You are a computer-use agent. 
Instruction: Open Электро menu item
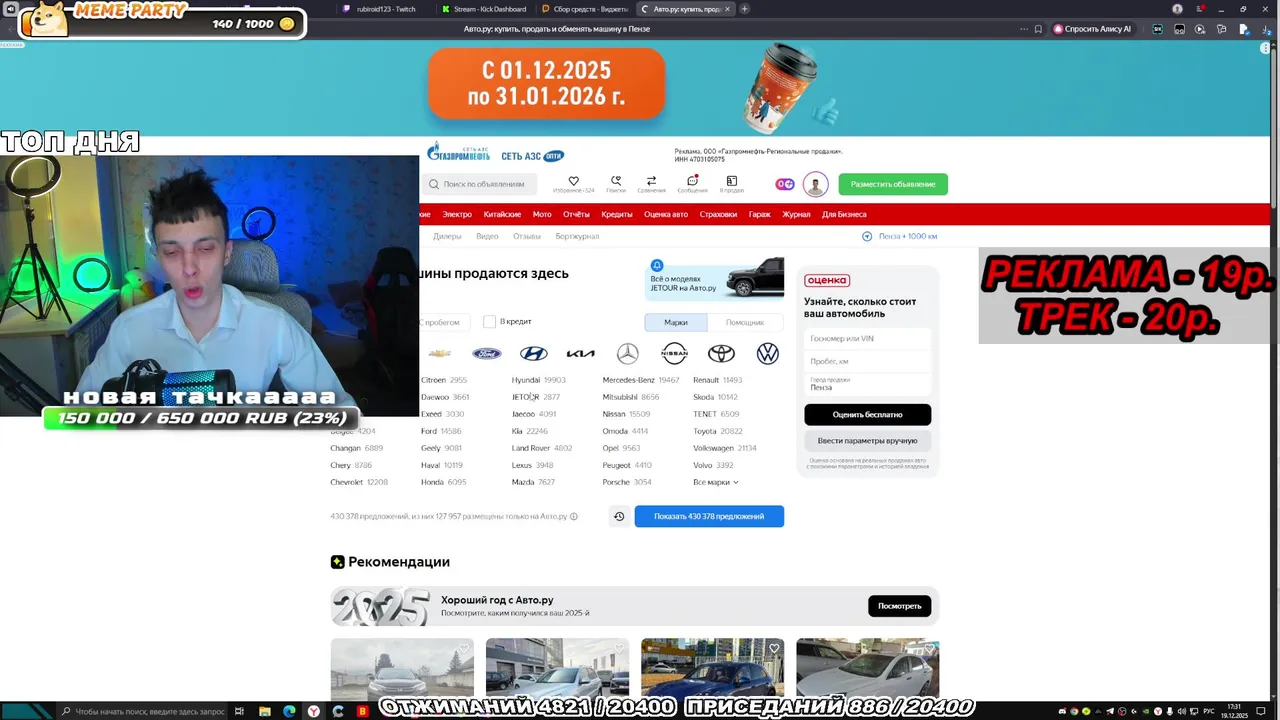(x=457, y=214)
